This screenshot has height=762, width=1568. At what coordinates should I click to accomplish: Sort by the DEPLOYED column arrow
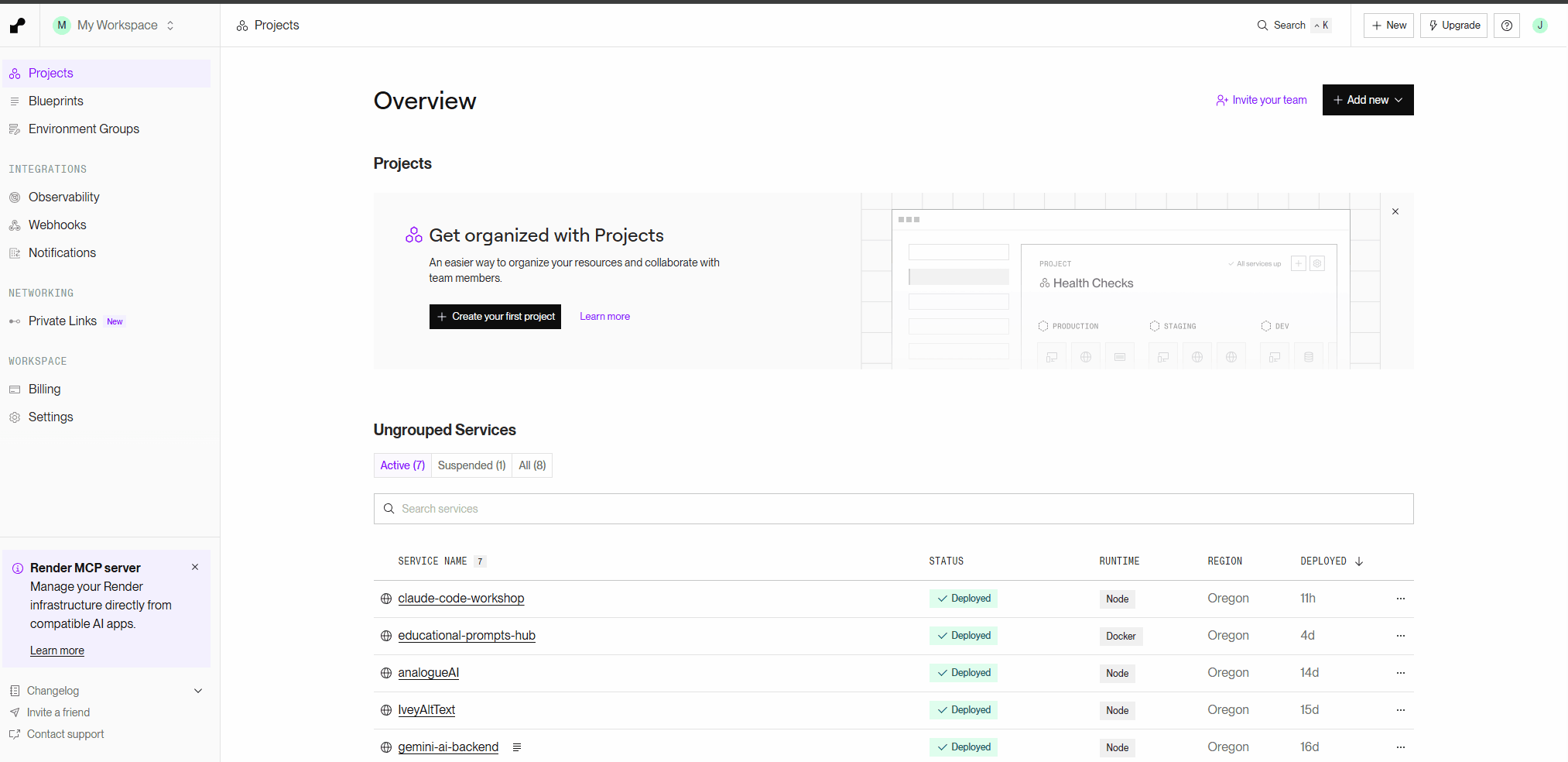click(1359, 561)
